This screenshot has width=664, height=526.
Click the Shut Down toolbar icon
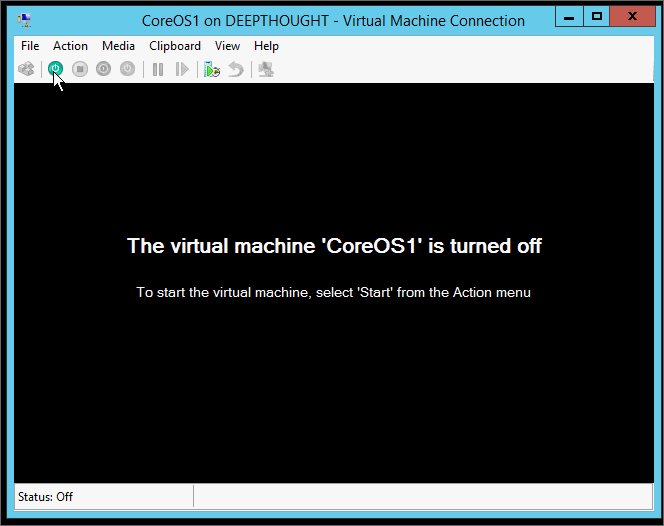(x=104, y=69)
